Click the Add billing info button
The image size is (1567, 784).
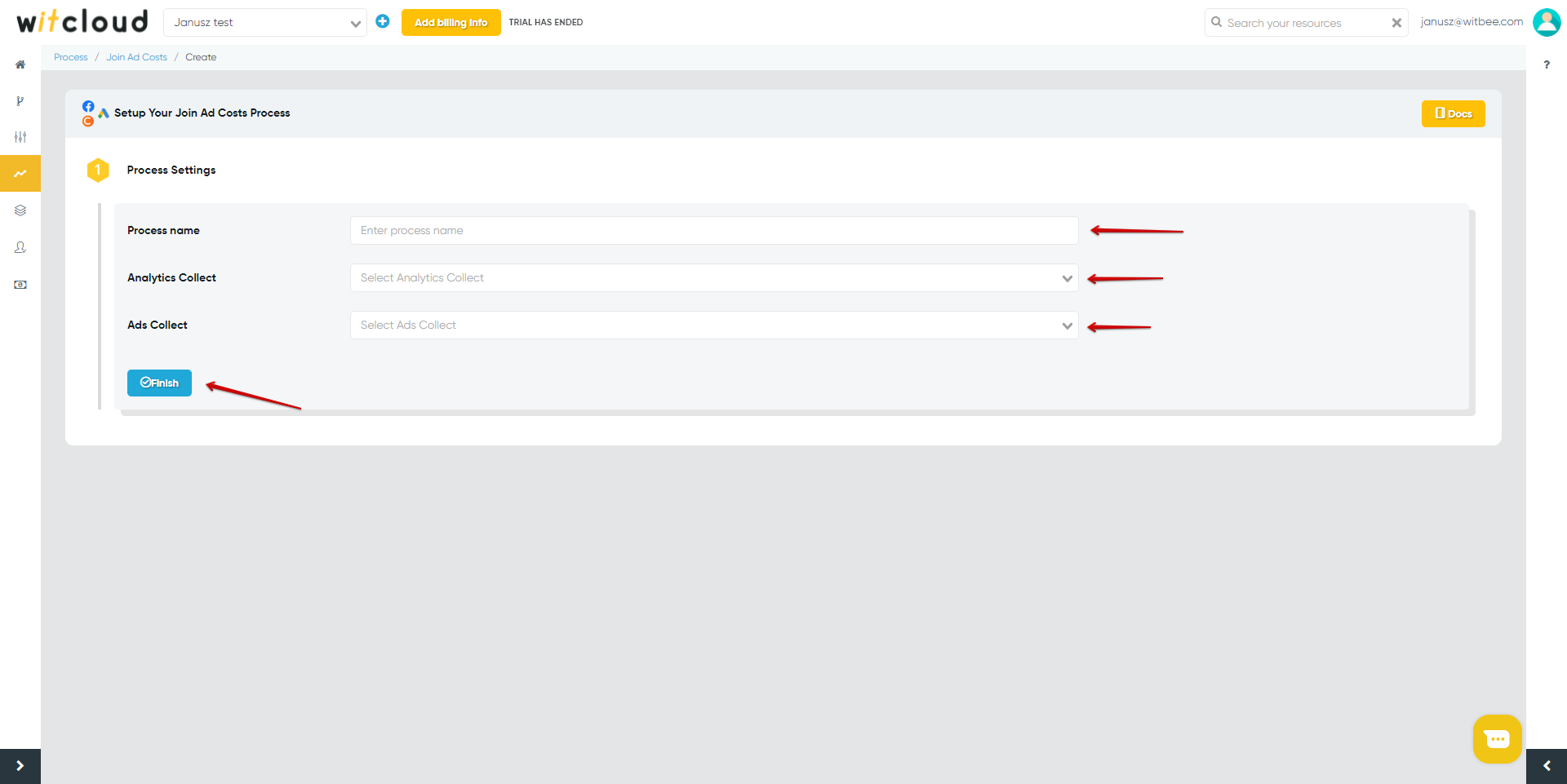click(x=451, y=22)
